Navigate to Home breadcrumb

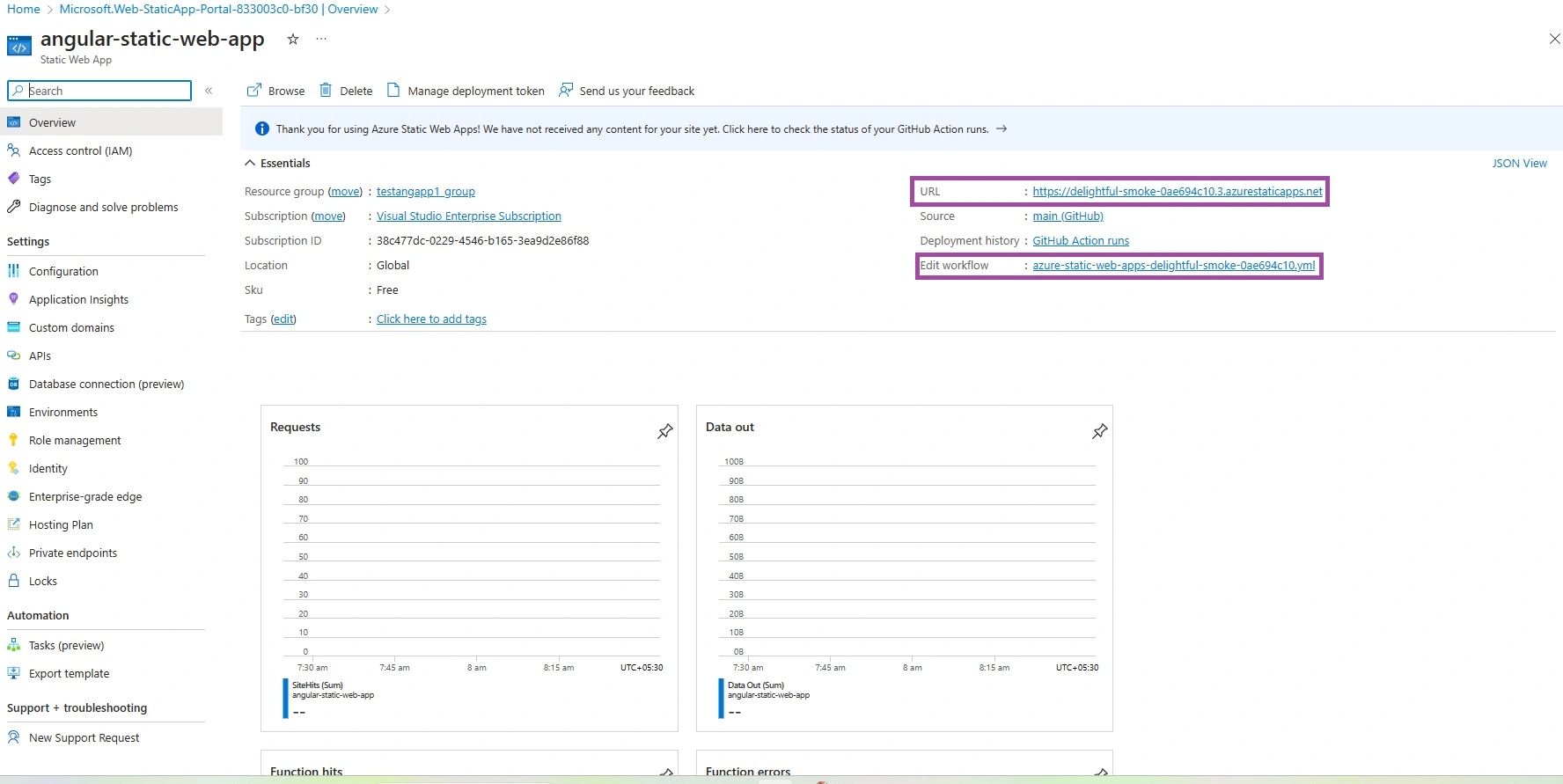tap(24, 9)
